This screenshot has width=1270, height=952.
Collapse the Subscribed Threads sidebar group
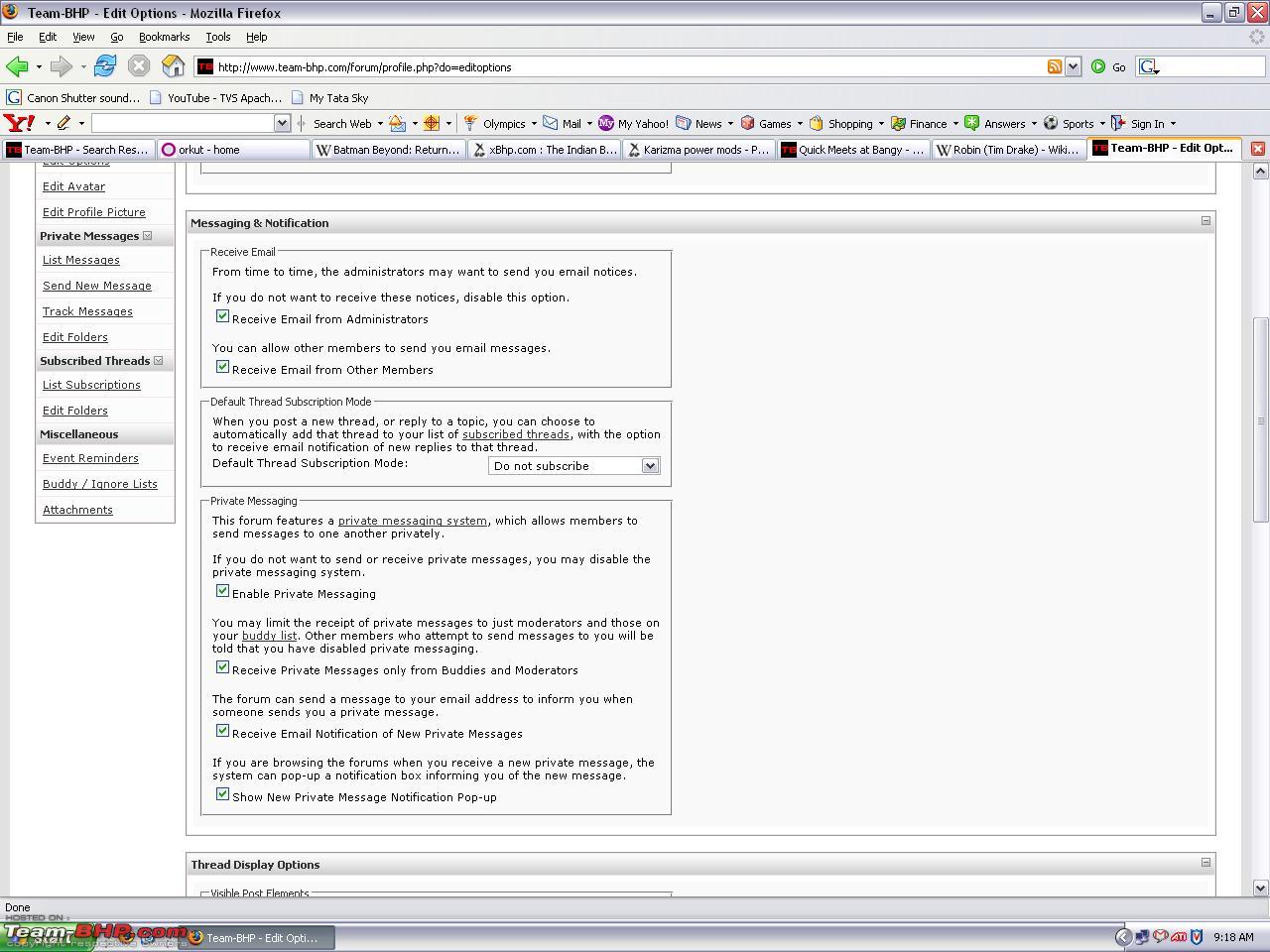coord(158,361)
